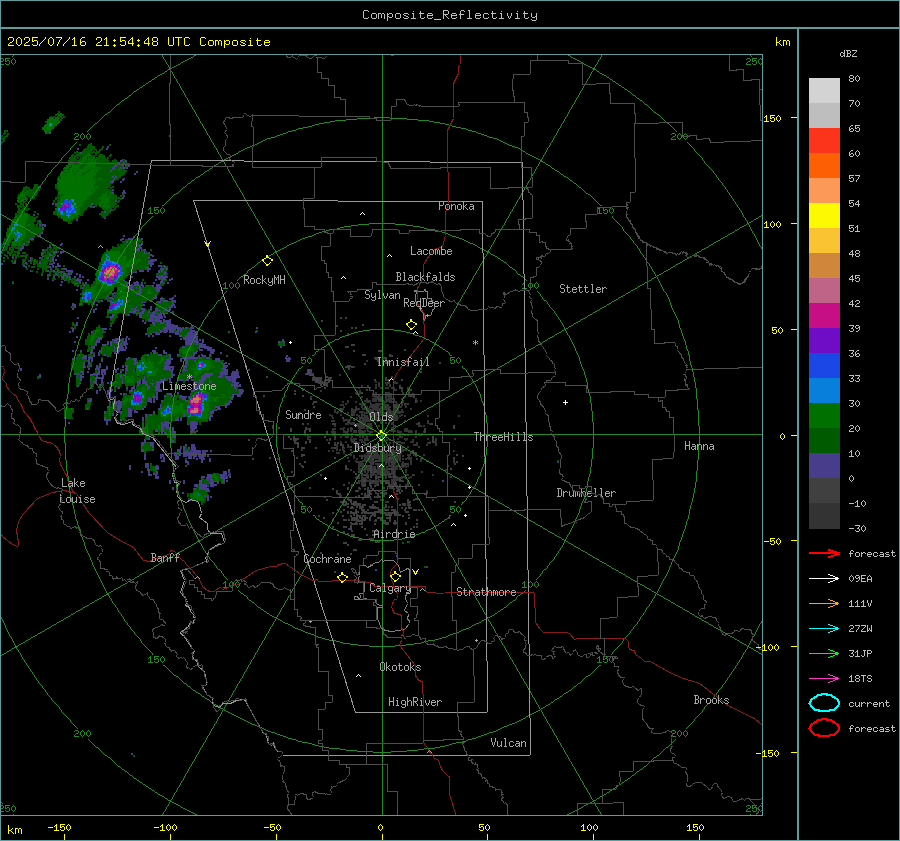Click the Innisfail label
Viewport: 900px width, 841px height.
tap(403, 362)
